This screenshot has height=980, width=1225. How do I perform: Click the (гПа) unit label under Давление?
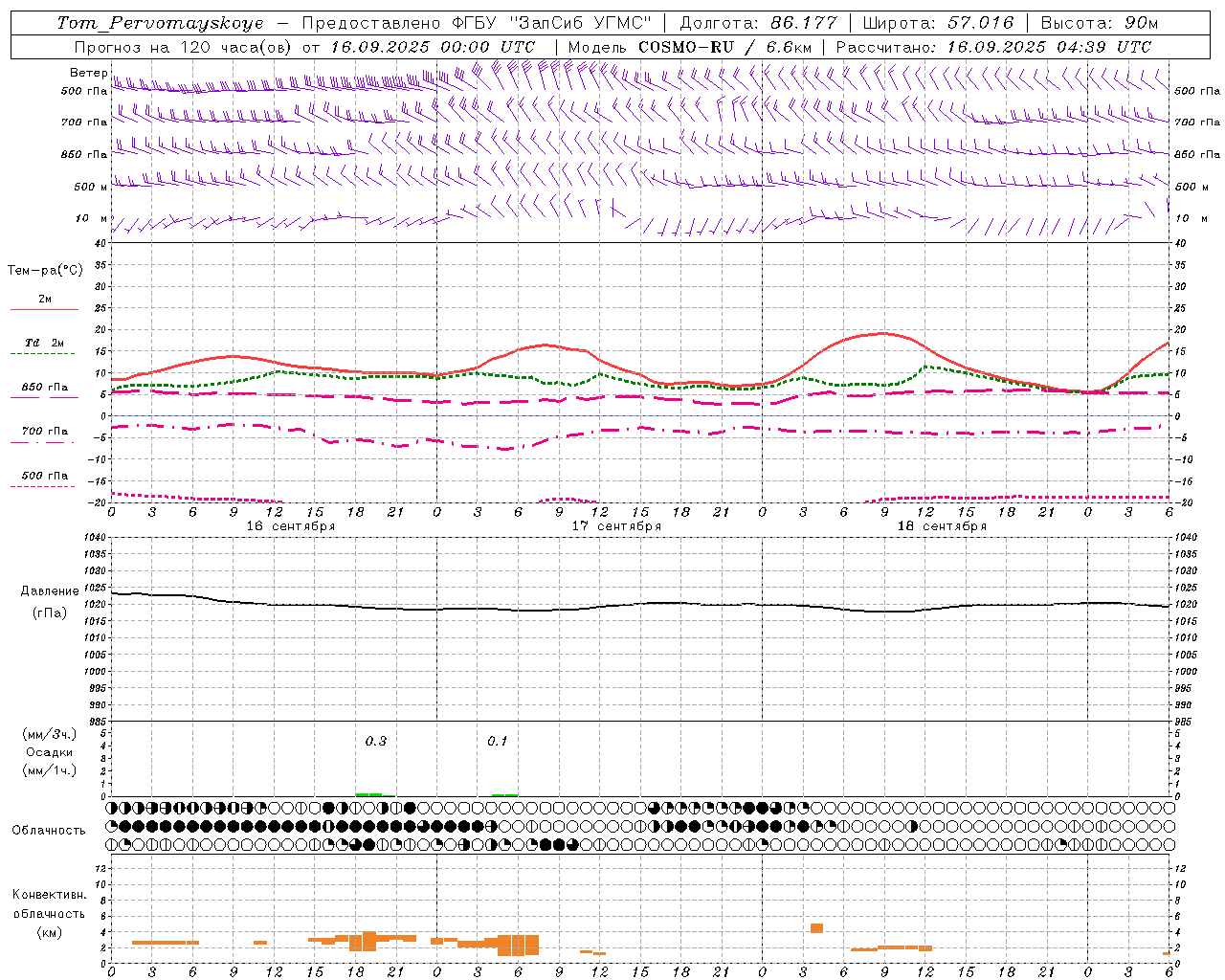coord(50,612)
